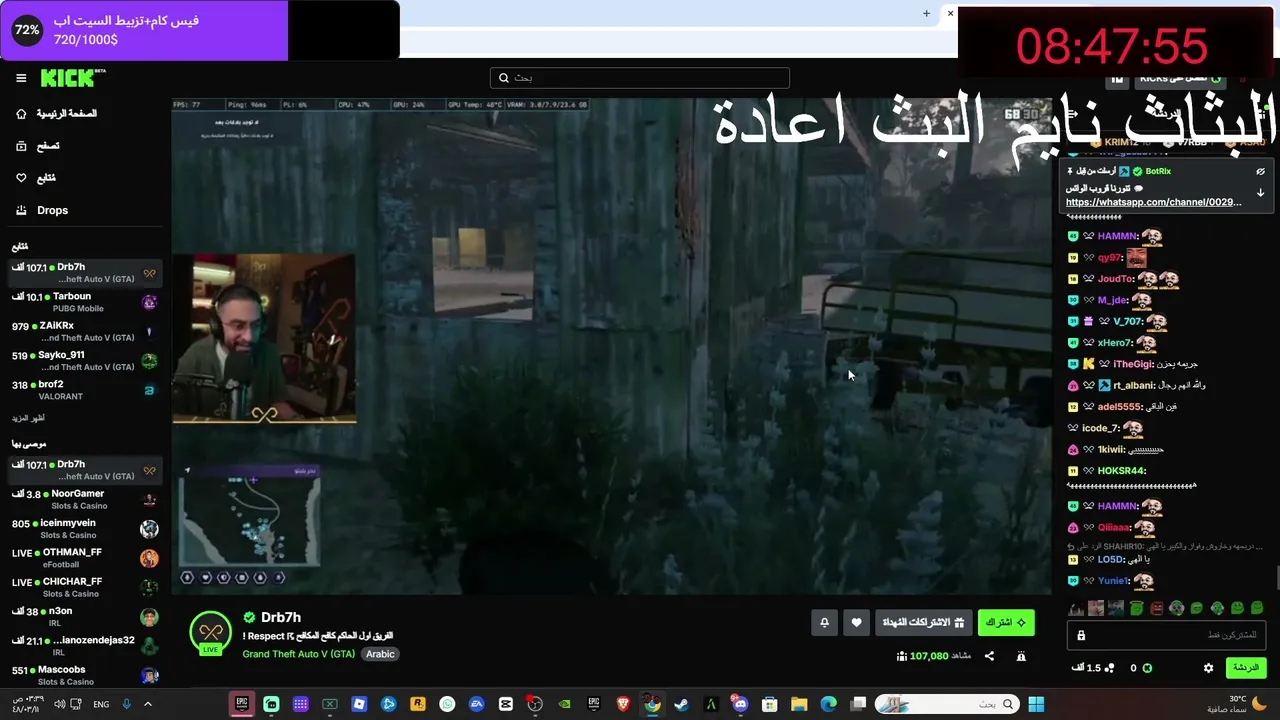
Task: Open the تصفح (Browse) sidebar item
Action: [x=38, y=146]
